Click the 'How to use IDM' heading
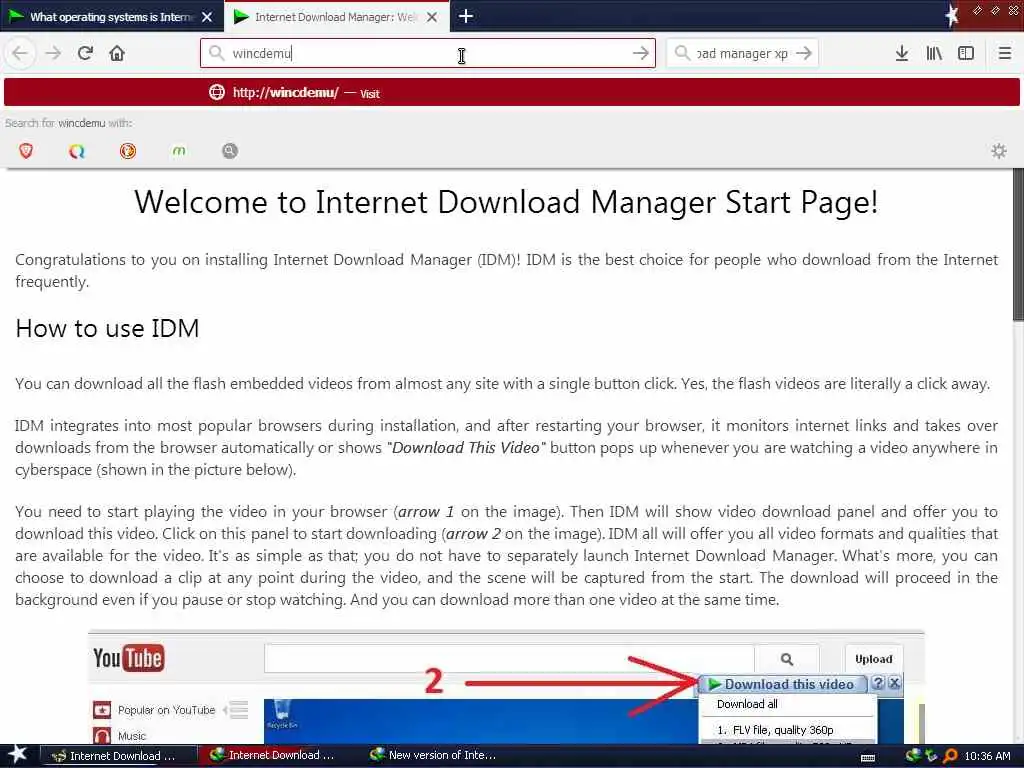1024x768 pixels. pos(107,328)
